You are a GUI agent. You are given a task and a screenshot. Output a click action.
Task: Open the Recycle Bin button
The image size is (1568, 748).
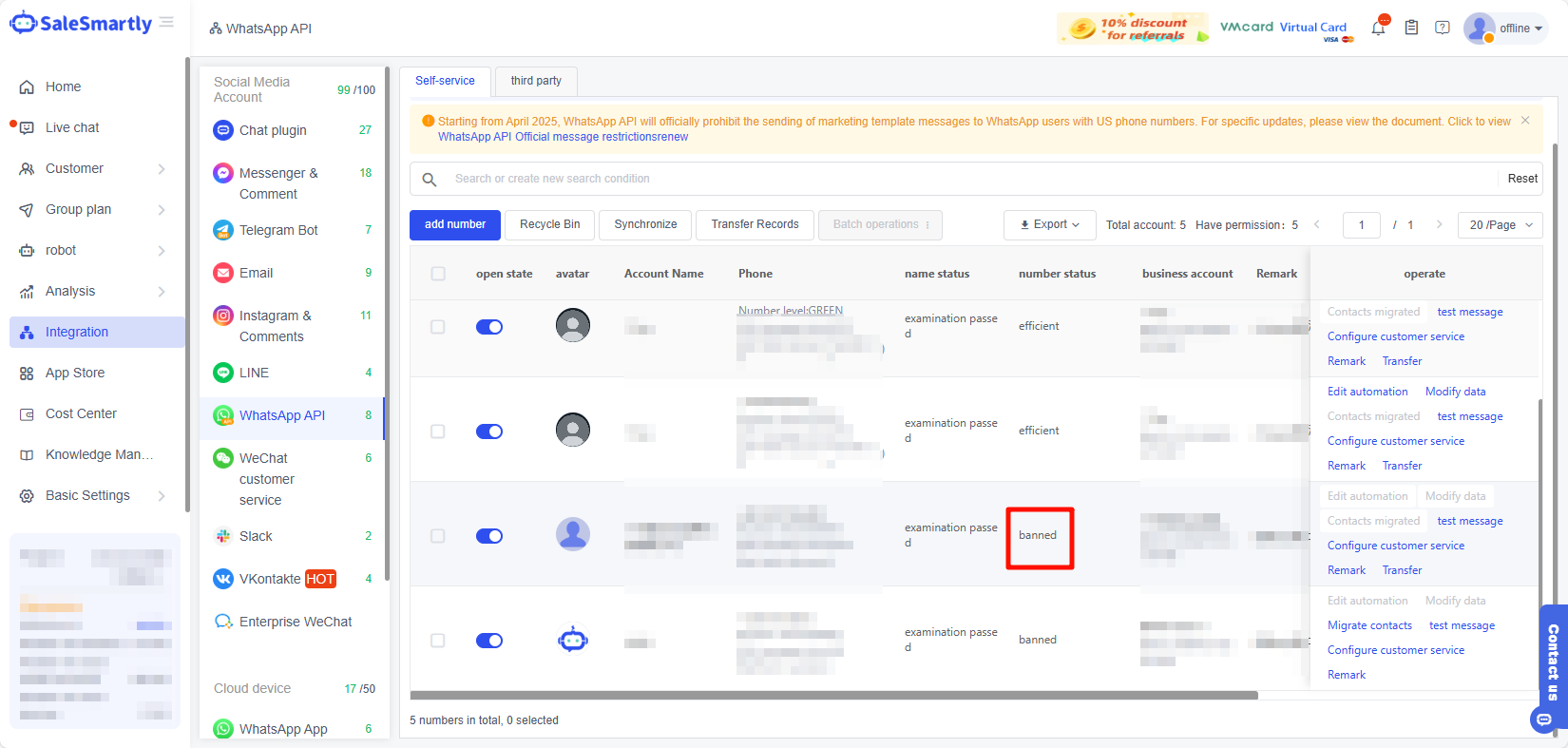[x=549, y=225]
